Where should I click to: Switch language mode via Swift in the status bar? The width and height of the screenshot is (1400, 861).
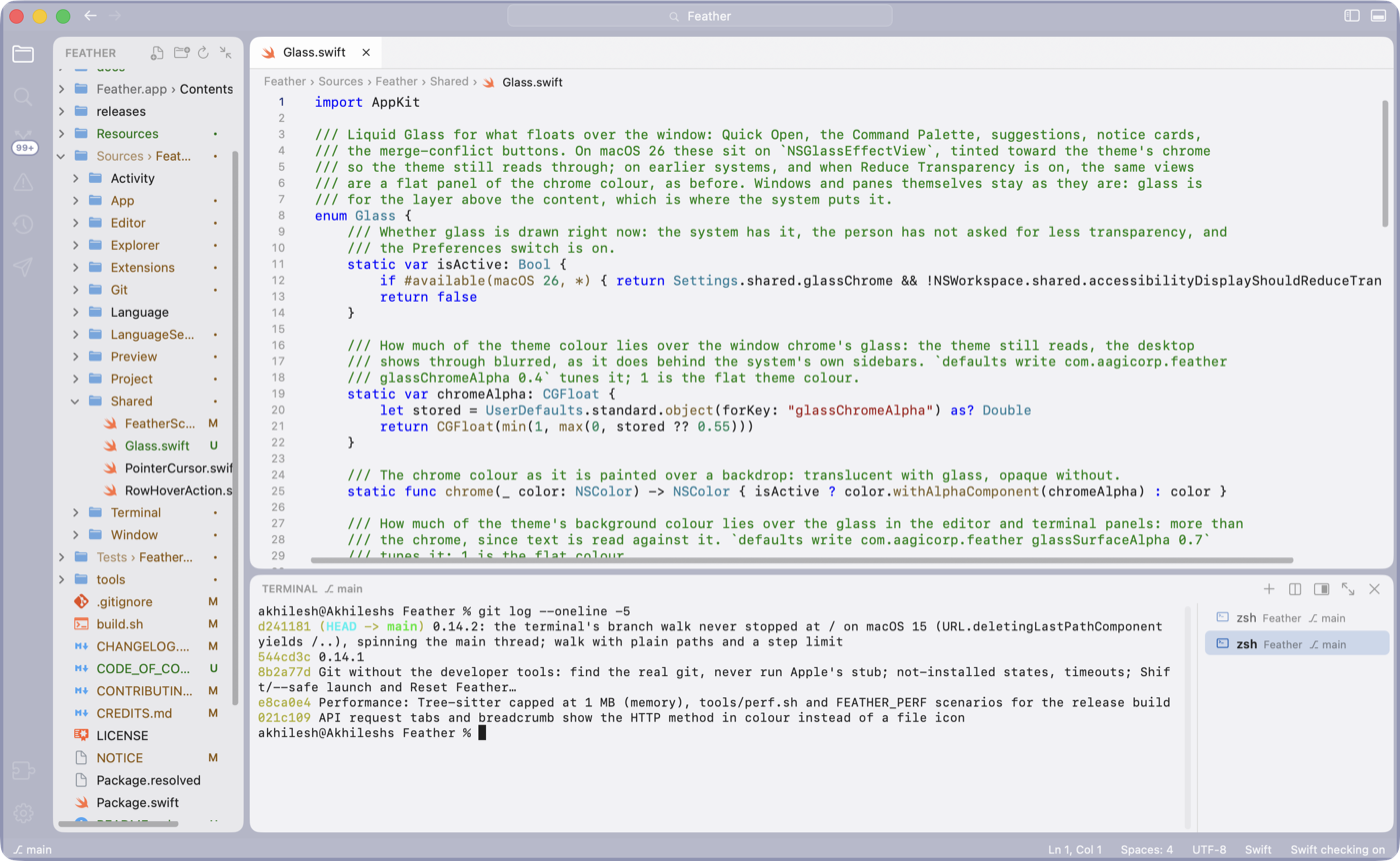coord(1258,849)
